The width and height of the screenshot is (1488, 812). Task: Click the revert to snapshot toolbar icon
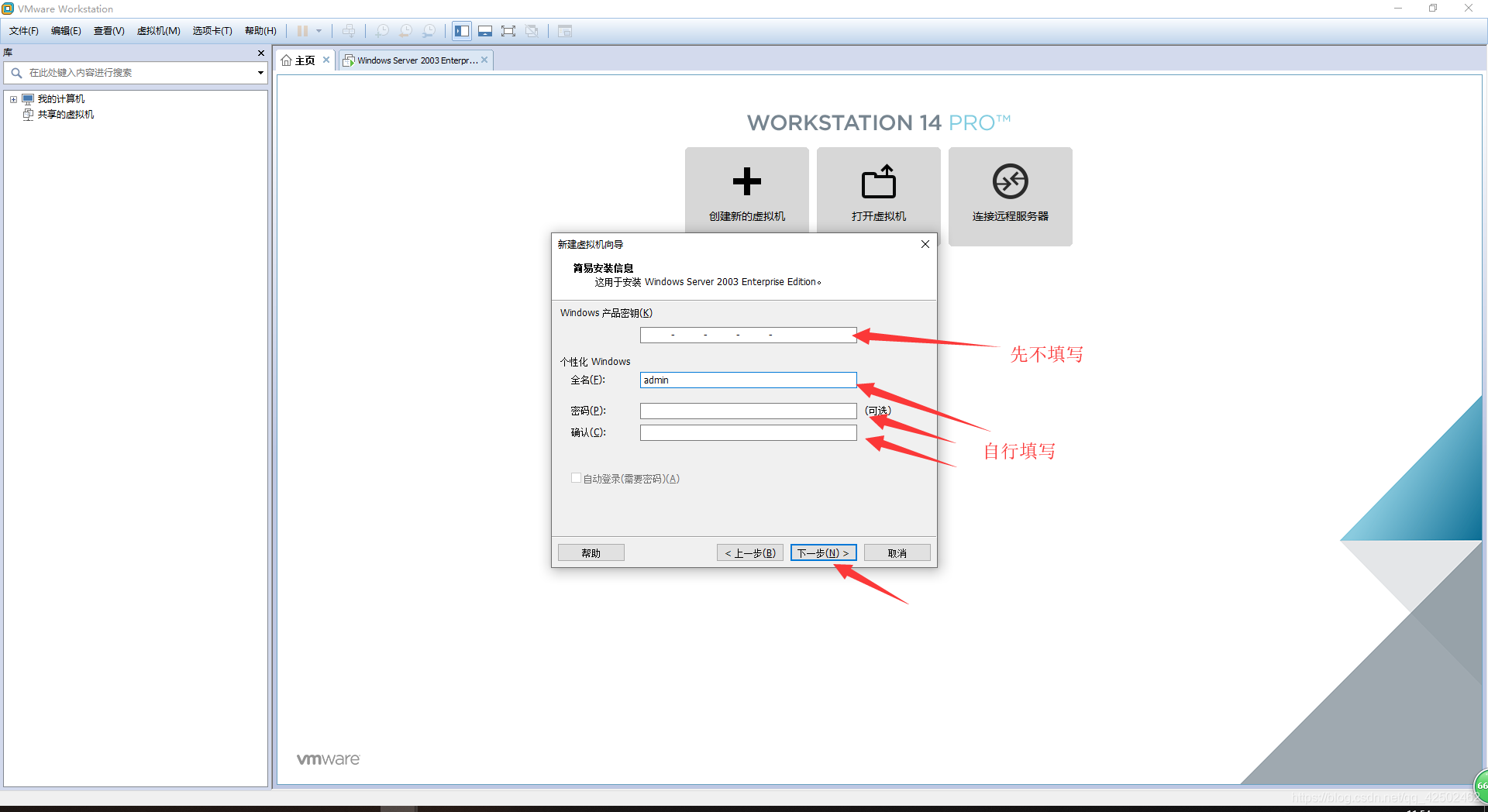tap(405, 31)
